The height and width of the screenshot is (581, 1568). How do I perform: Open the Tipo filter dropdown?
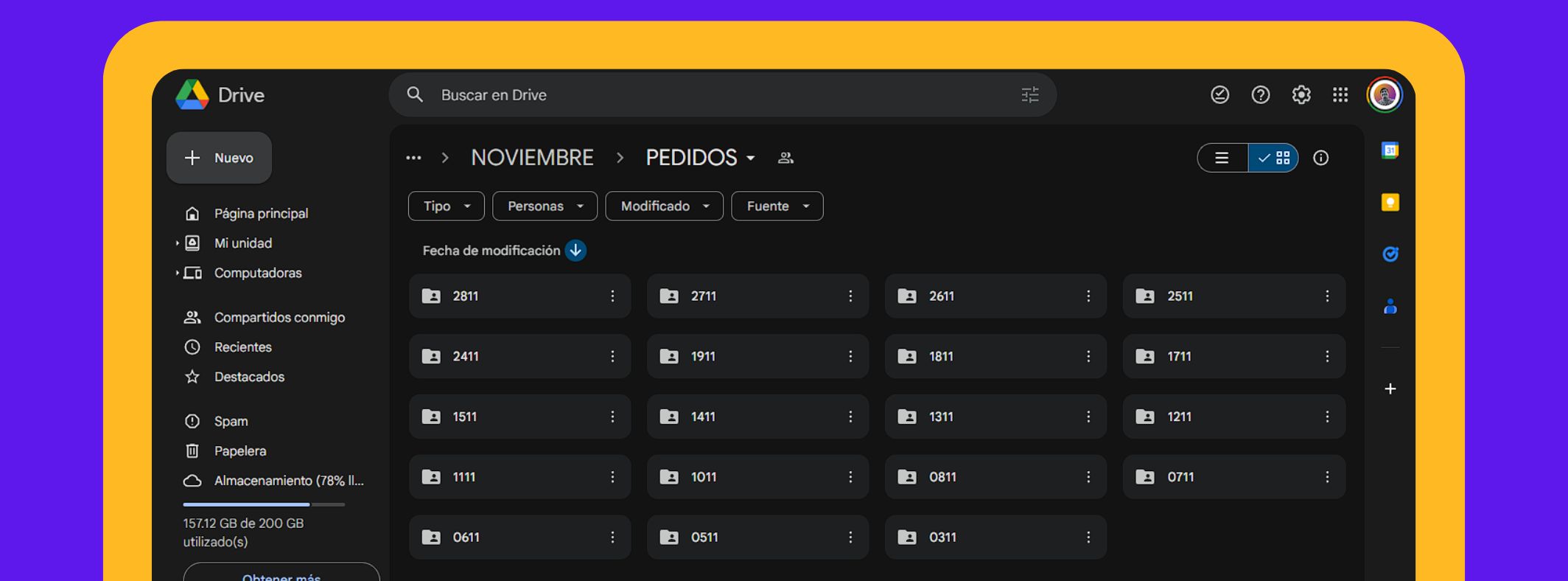click(446, 206)
